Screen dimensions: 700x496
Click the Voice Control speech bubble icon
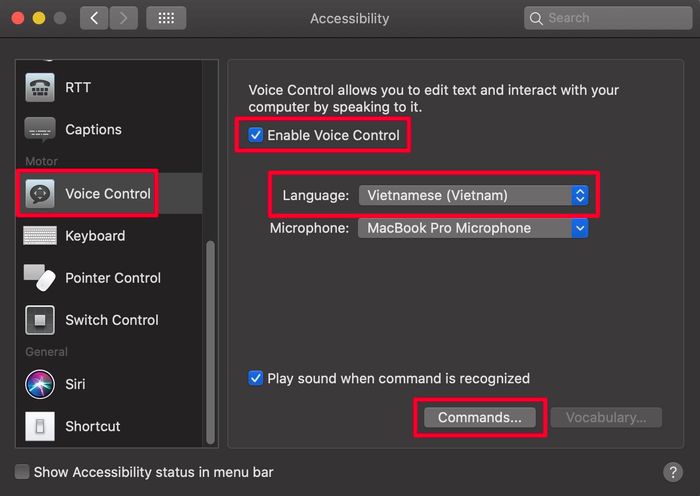coord(40,194)
